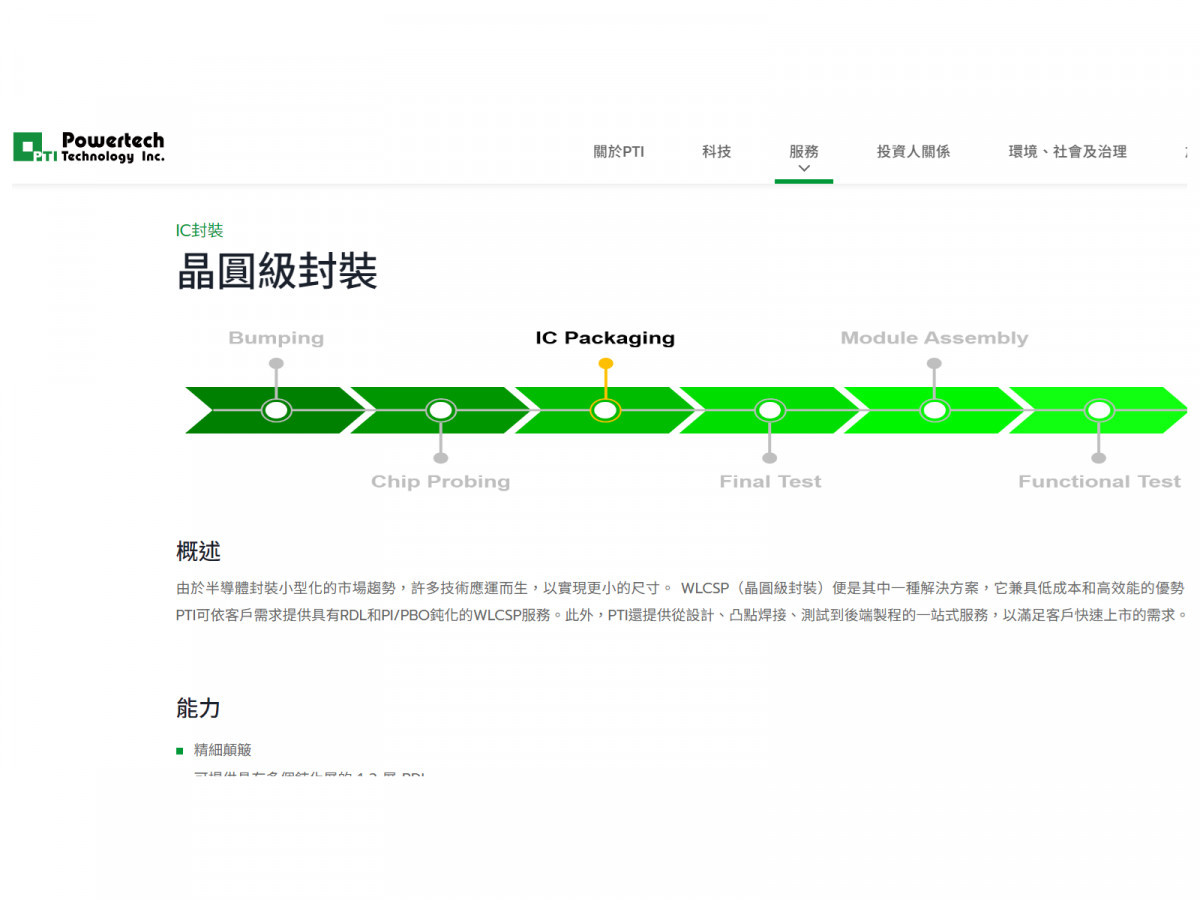Click the Final Test label
Image resolution: width=1200 pixels, height=900 pixels.
770,481
